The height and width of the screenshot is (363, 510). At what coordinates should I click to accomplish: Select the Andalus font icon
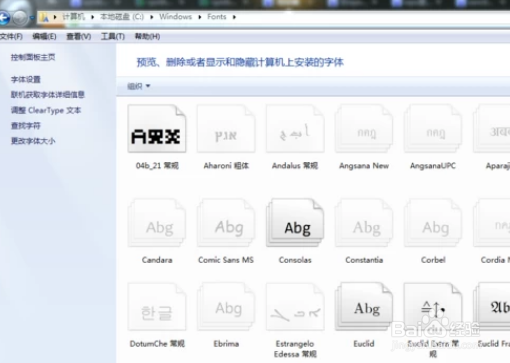295,129
